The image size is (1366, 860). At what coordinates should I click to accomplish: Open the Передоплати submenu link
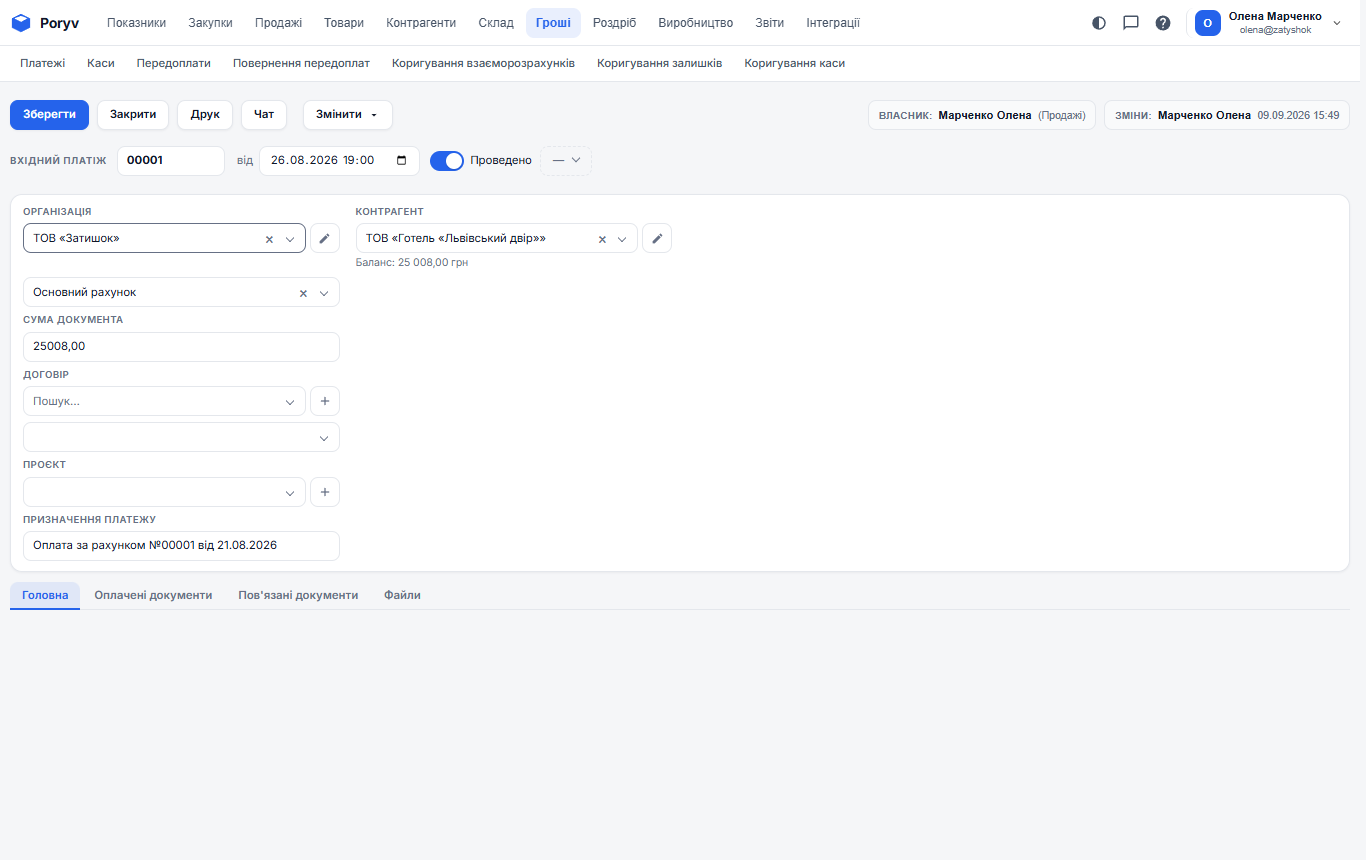pos(174,63)
